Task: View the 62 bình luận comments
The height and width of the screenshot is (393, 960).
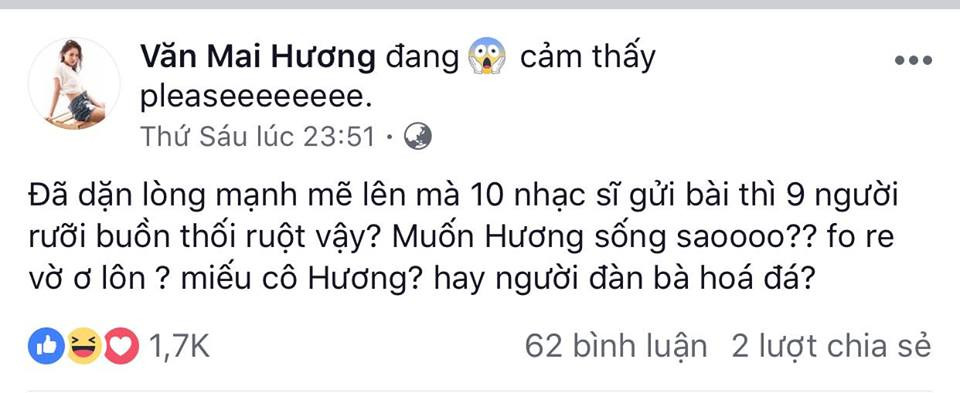Action: tap(615, 346)
